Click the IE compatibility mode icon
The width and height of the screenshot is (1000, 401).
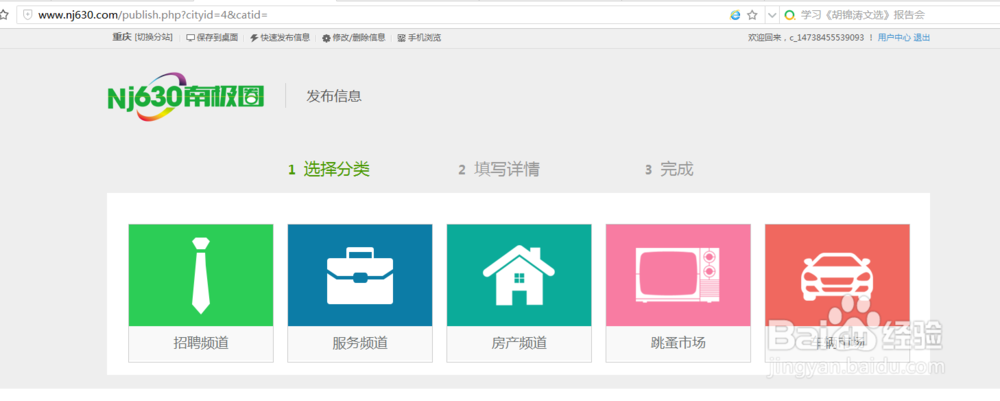(735, 15)
